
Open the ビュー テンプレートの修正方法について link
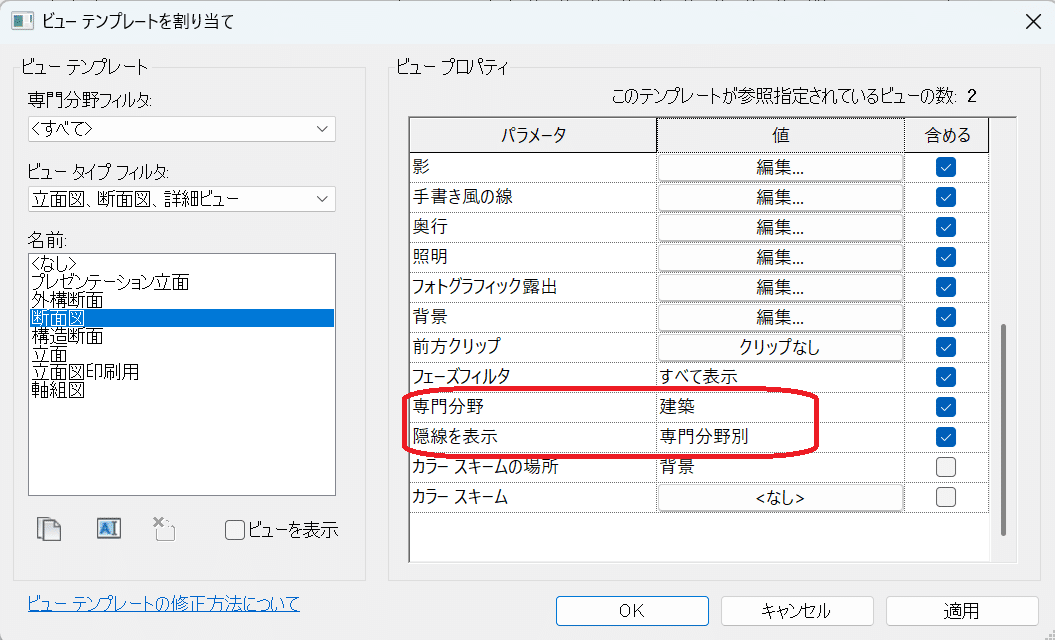[164, 603]
